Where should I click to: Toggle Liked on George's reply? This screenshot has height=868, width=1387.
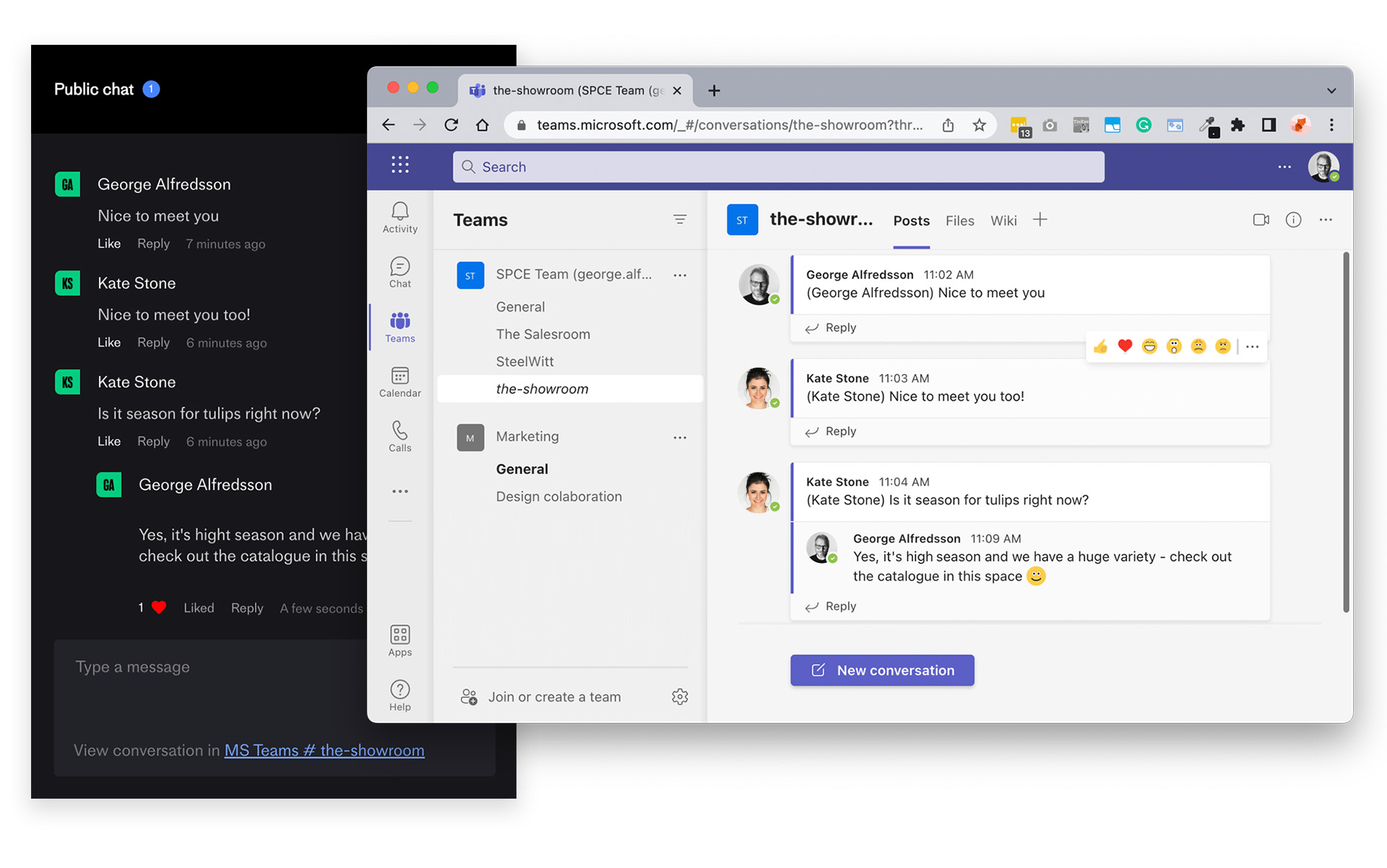pyautogui.click(x=199, y=608)
